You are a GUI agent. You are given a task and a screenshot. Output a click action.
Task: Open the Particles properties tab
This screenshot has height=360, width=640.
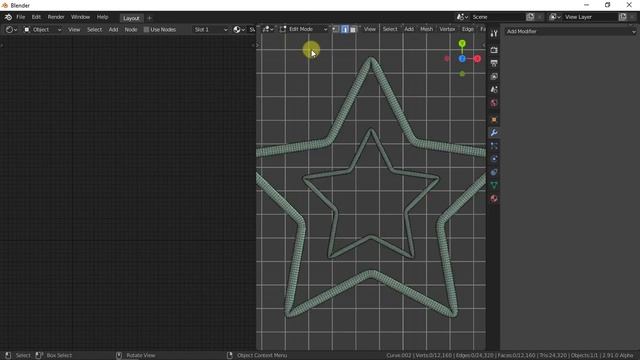pos(494,146)
